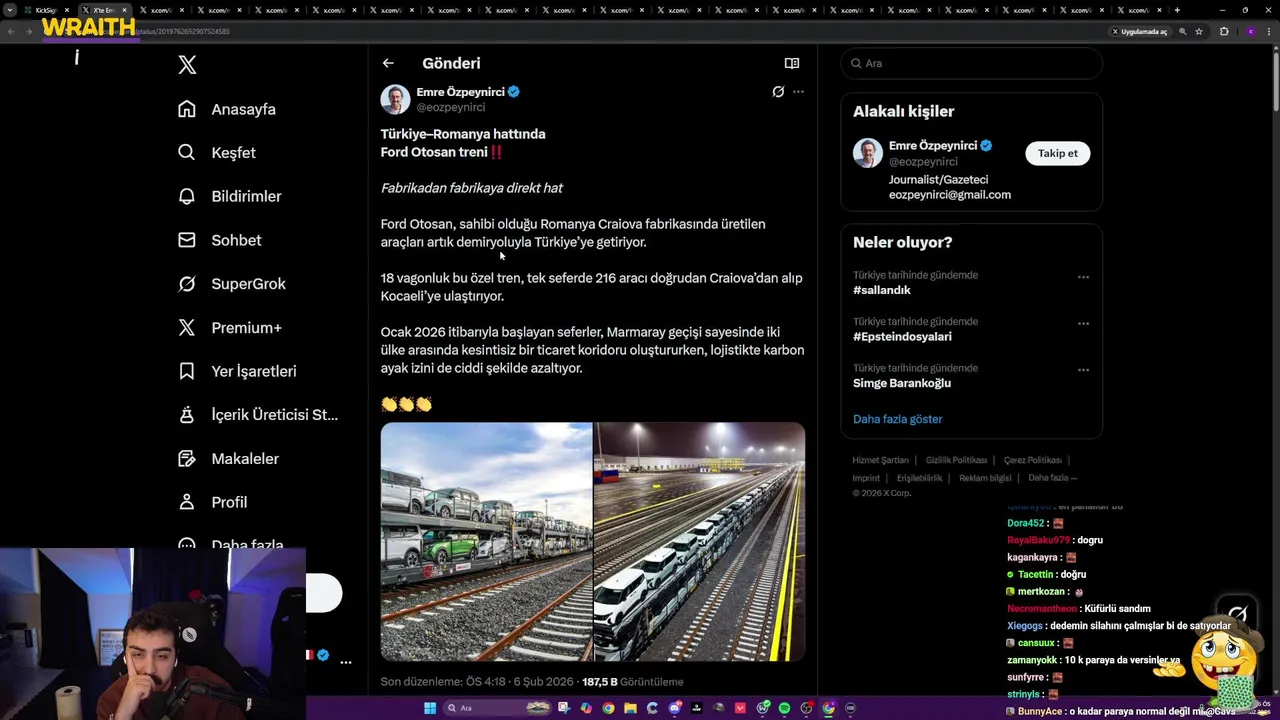Screen dimensions: 1280x720
Task: Open more options for #sallandık trend
Action: [x=1083, y=277]
